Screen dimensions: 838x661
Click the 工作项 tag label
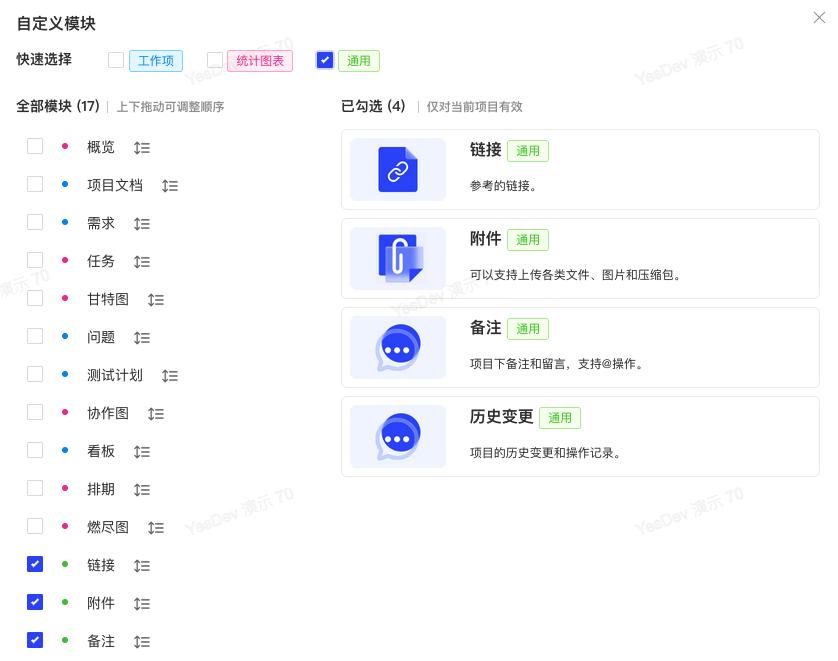(156, 60)
